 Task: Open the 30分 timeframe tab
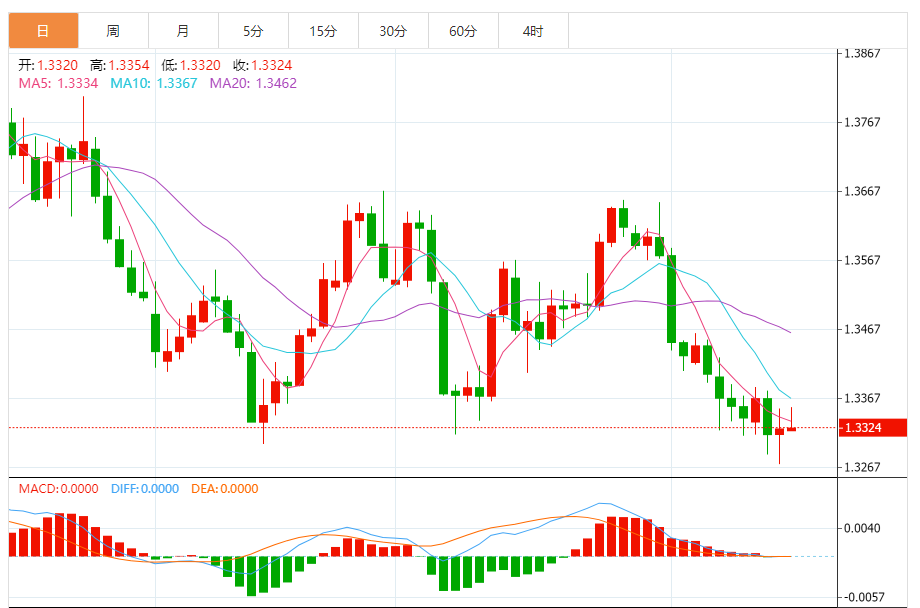393,31
